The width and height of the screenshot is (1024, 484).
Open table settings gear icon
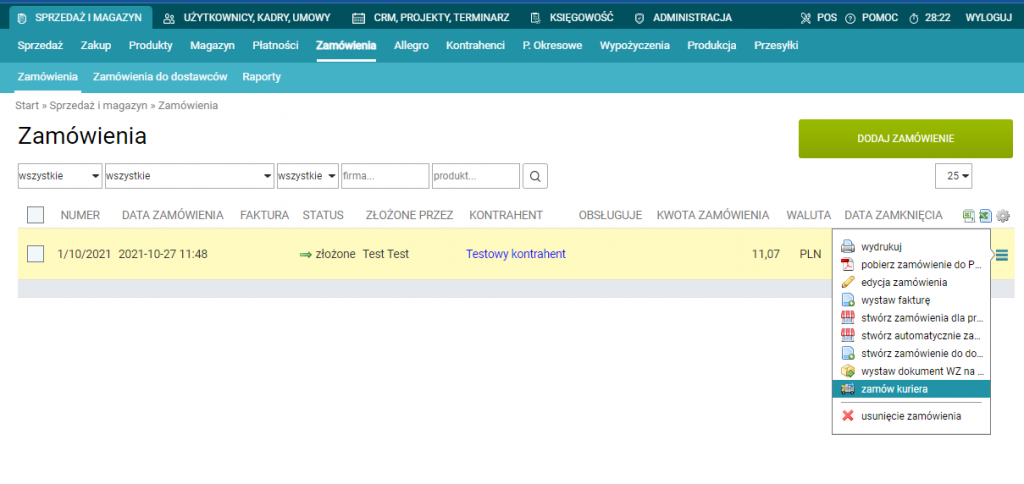pyautogui.click(x=1003, y=215)
